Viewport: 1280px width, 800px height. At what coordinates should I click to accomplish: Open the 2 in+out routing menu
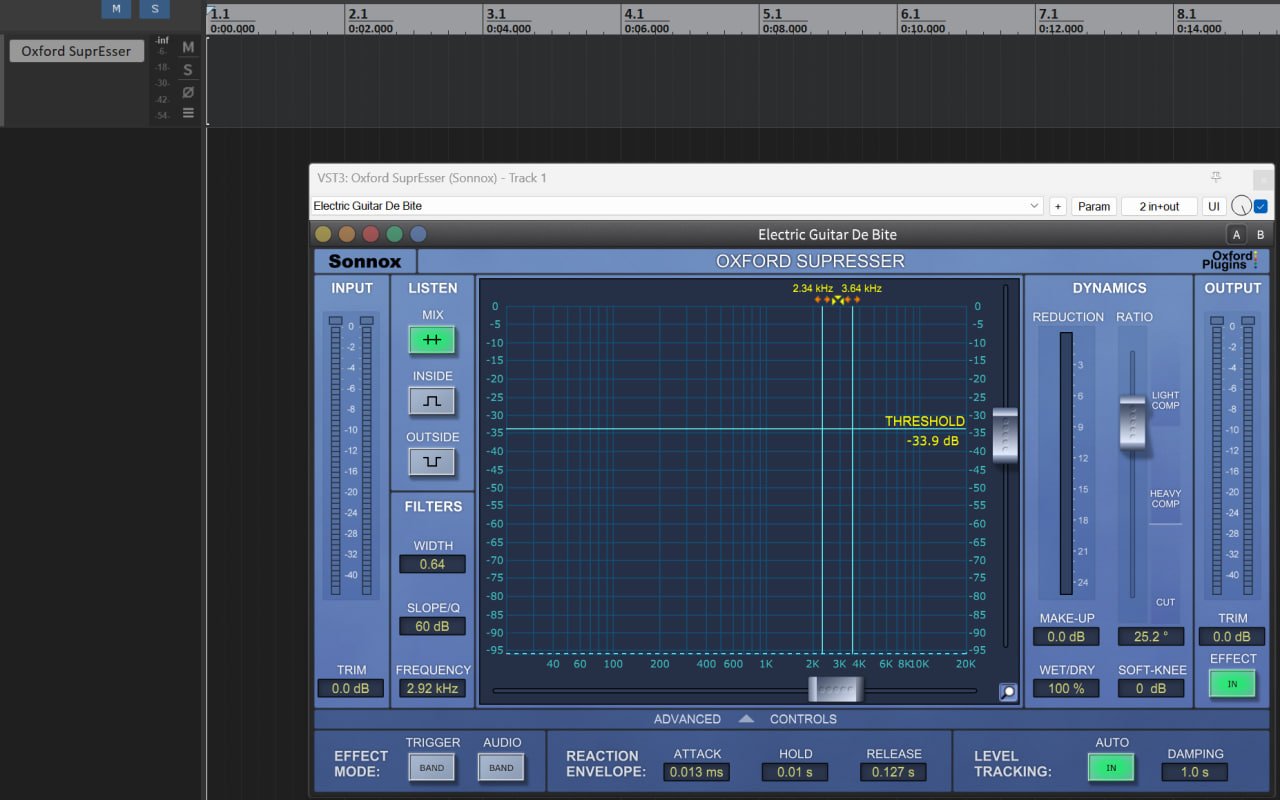(1158, 206)
